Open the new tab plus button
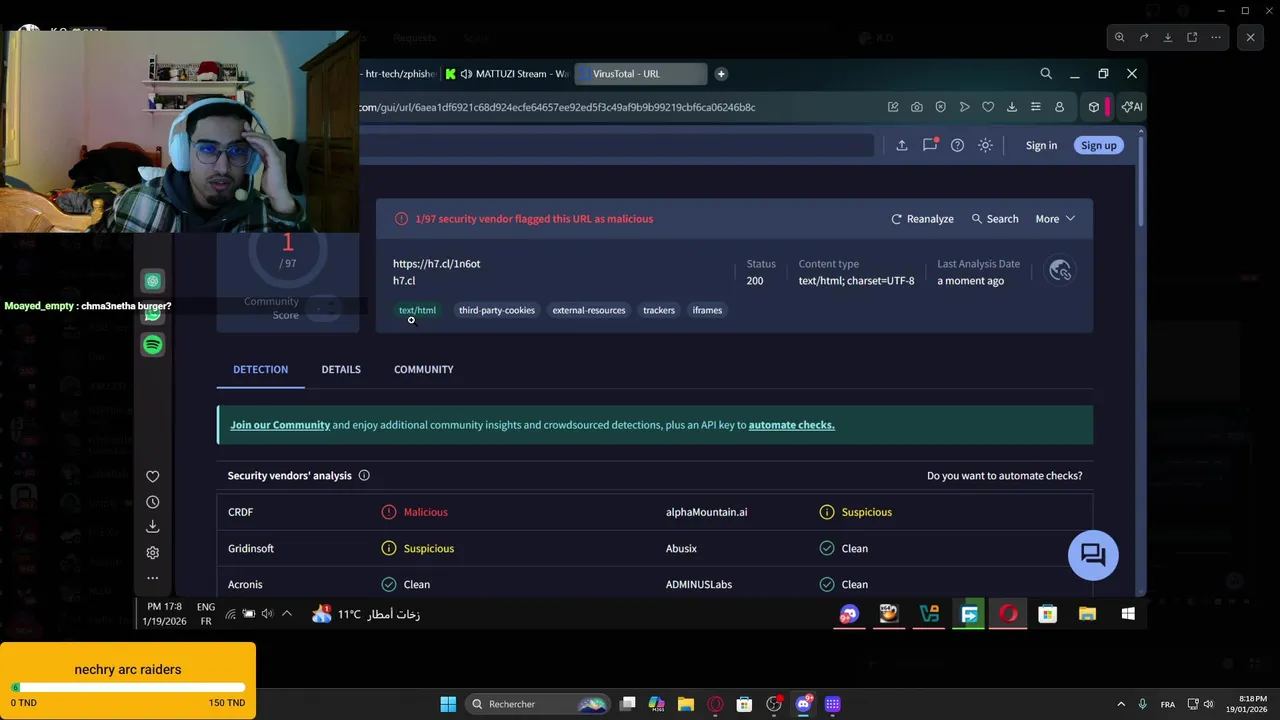Screen dimensions: 1280x720 click(x=721, y=73)
